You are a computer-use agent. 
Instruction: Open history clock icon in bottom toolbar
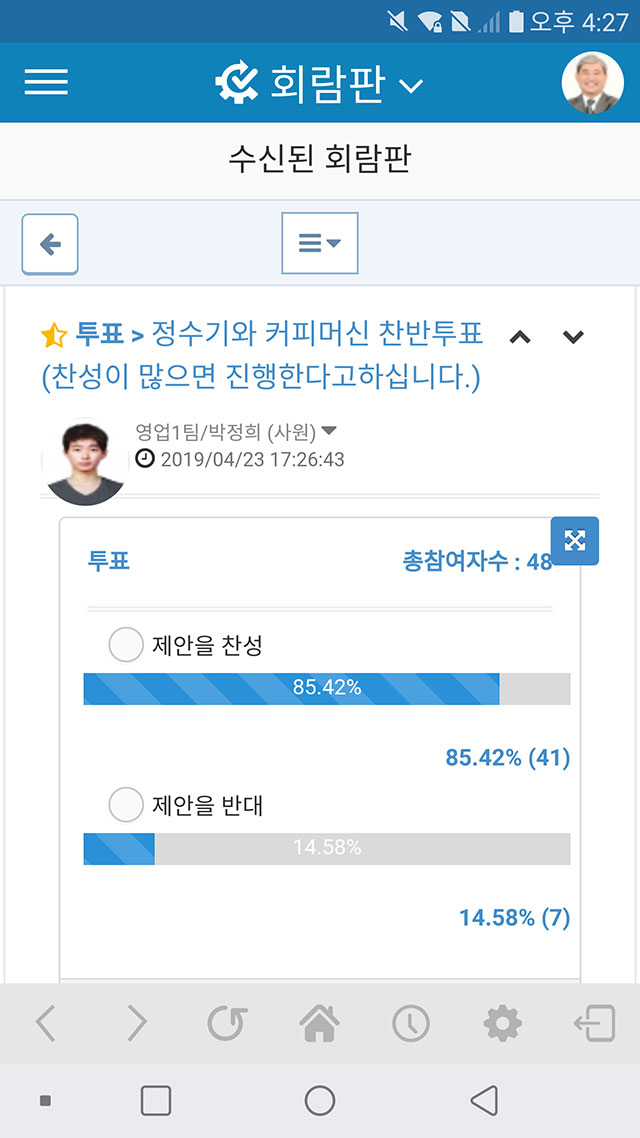point(411,1023)
